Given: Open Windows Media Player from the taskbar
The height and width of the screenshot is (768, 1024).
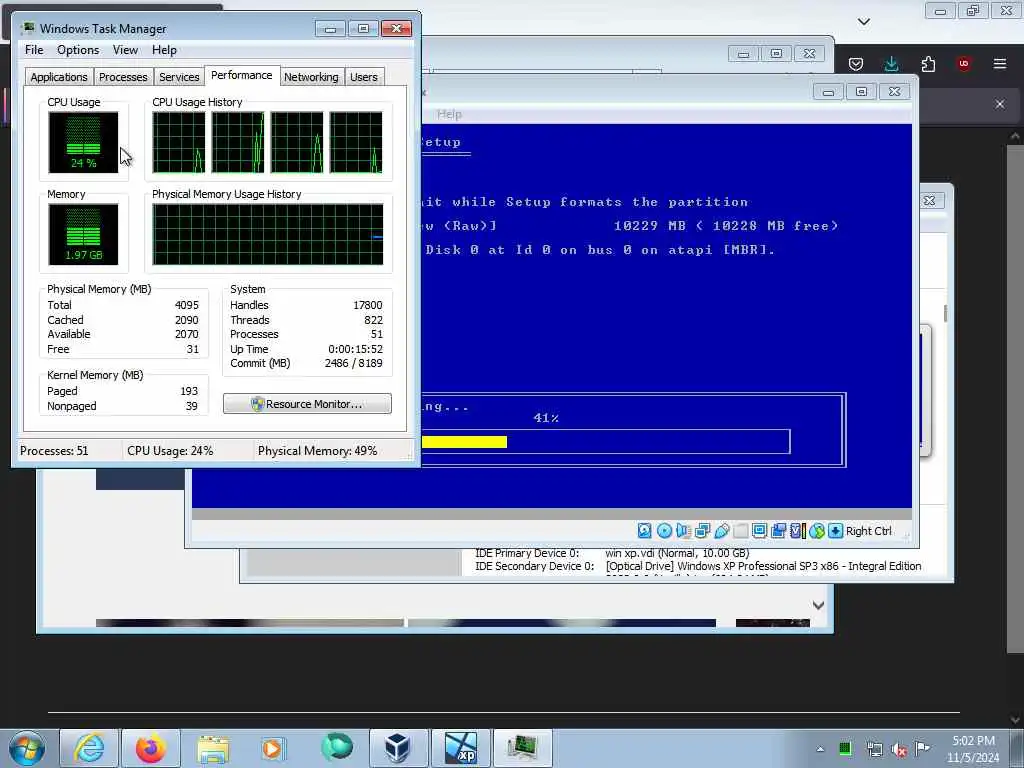Looking at the screenshot, I should [x=274, y=748].
